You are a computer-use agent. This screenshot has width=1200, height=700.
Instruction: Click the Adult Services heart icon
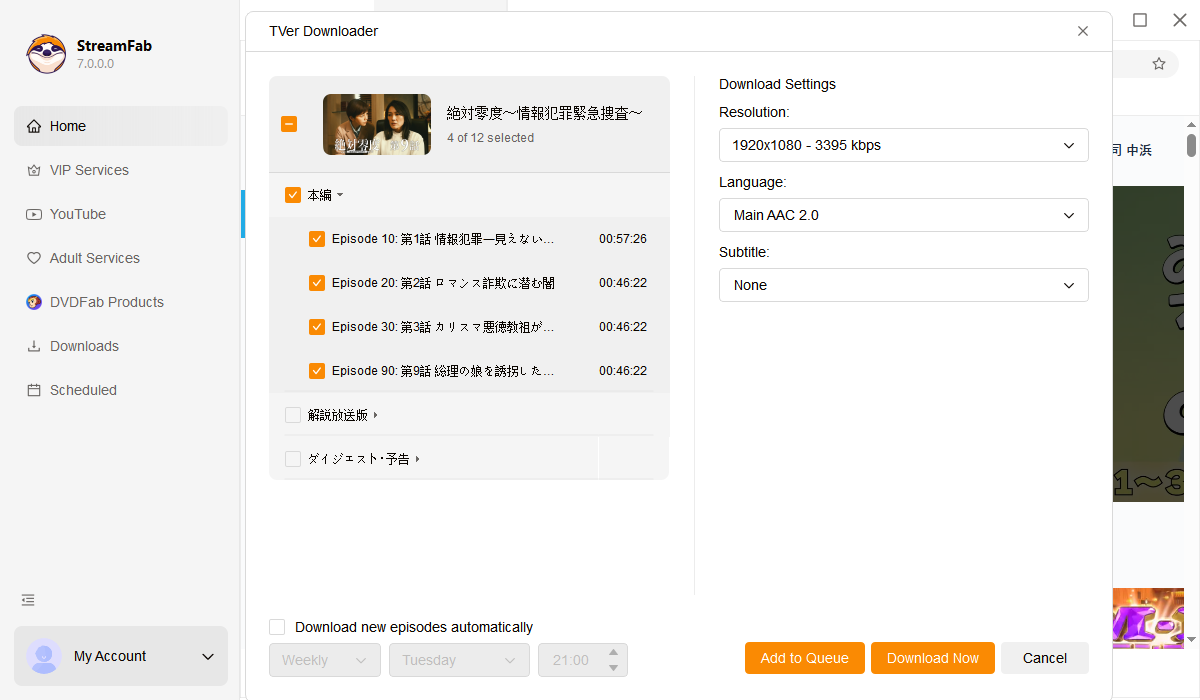point(34,258)
